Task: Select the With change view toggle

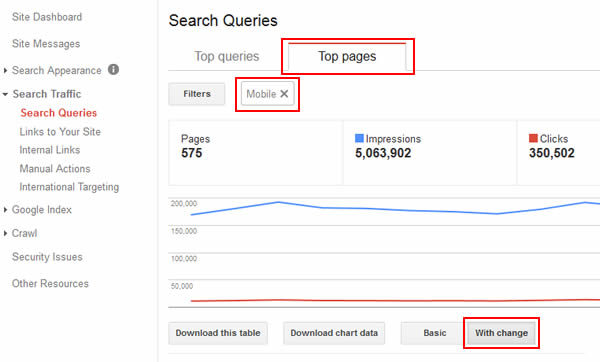Action: (501, 333)
